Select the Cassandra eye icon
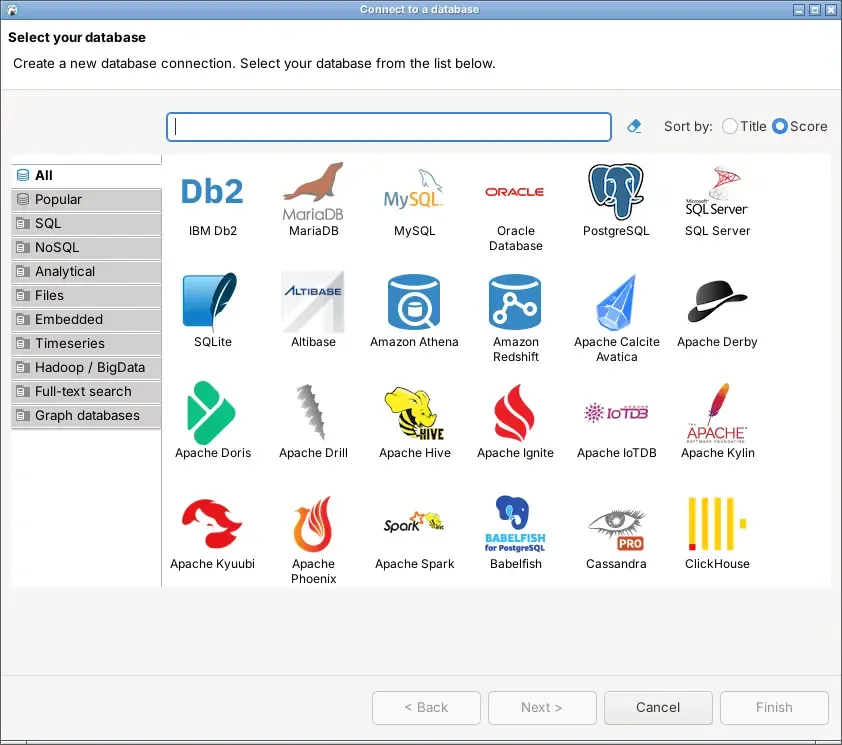 coord(616,530)
